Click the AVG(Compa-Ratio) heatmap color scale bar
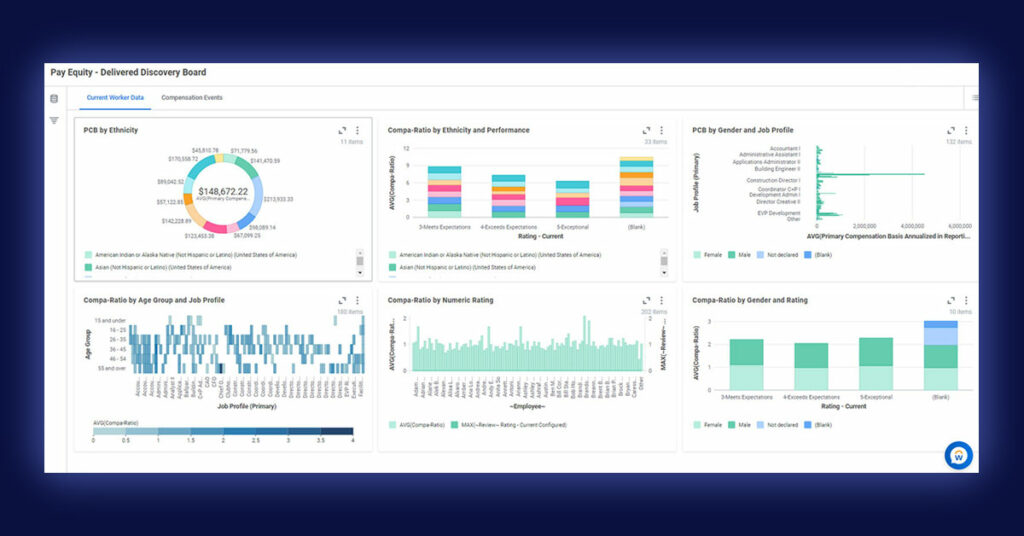Screen dimensions: 1024x536 pyautogui.click(x=223, y=432)
